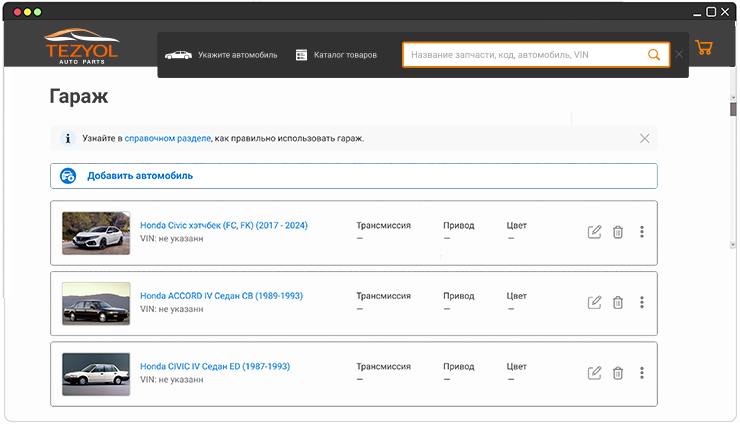Click Привод label in Honda CIVIC IV Седан row
The height and width of the screenshot is (430, 740).
458,366
